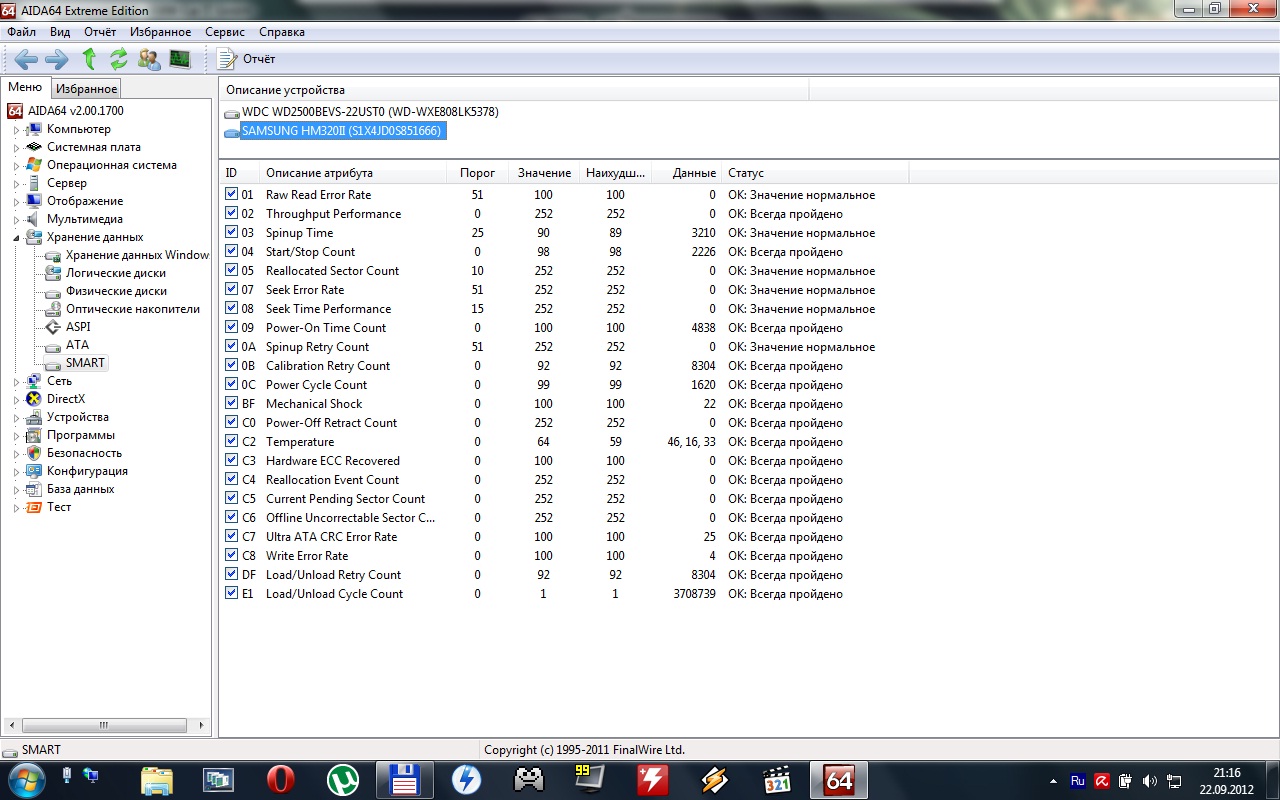Image resolution: width=1280 pixels, height=800 pixels.
Task: Open the Отчёт menu in the menu bar
Action: coord(100,32)
